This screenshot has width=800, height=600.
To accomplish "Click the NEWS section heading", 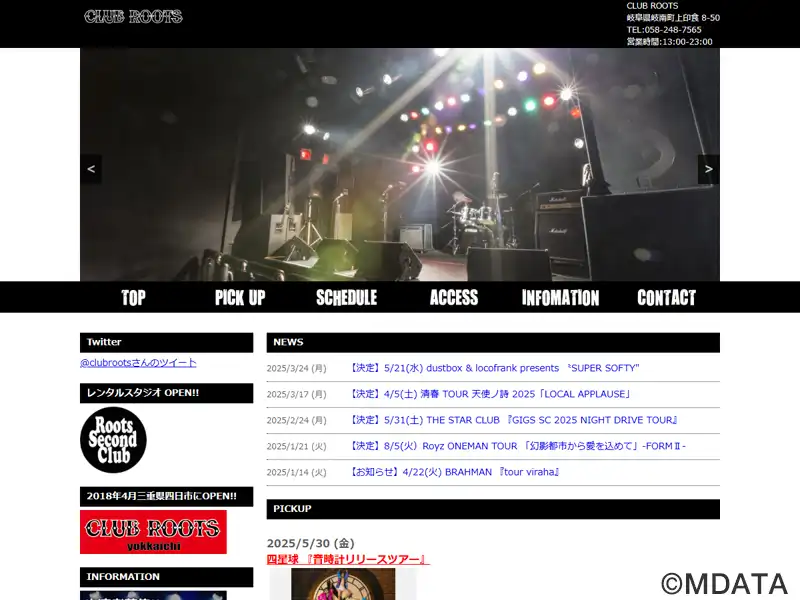I will coord(493,342).
